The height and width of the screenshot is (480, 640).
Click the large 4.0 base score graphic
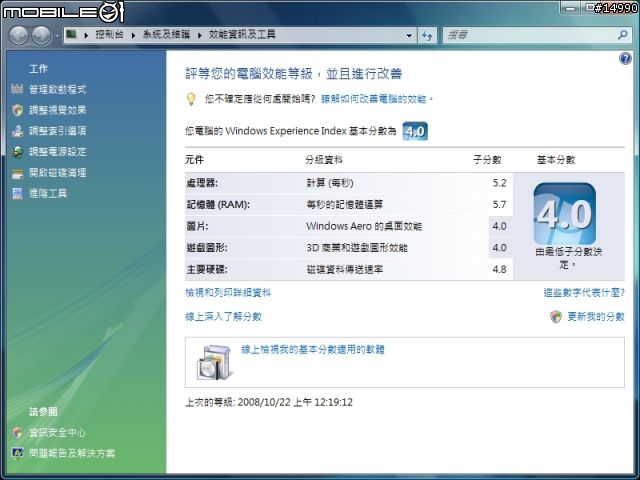coord(564,214)
